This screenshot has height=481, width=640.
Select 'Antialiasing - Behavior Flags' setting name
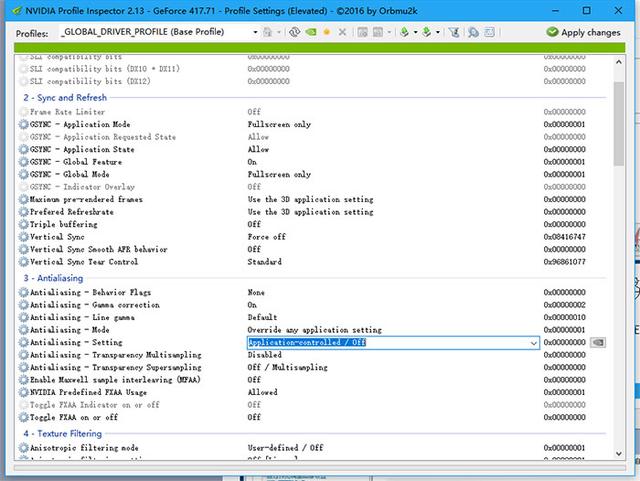click(x=90, y=292)
